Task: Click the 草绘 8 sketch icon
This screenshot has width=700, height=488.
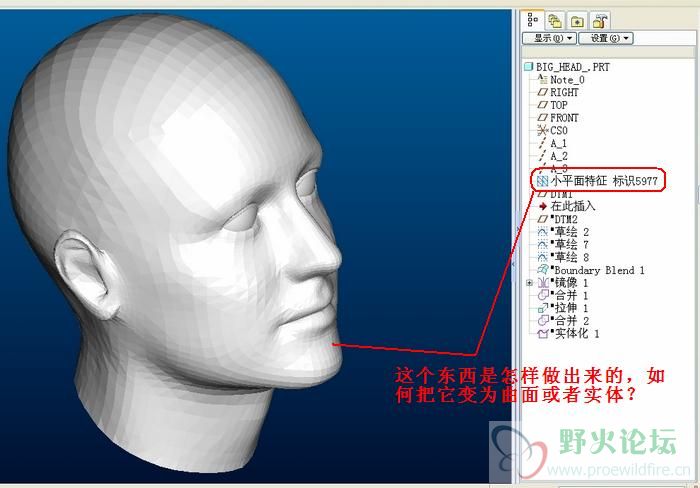Action: click(542, 258)
